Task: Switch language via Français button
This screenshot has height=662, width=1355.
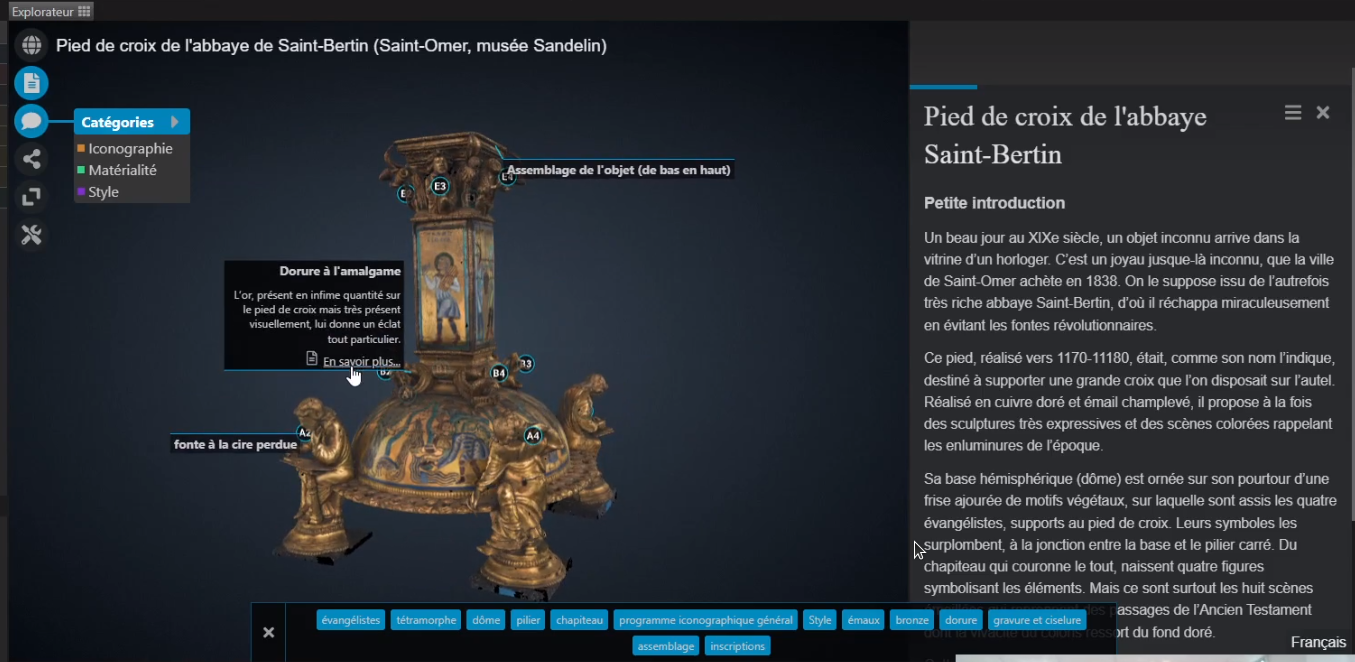Action: point(1318,642)
